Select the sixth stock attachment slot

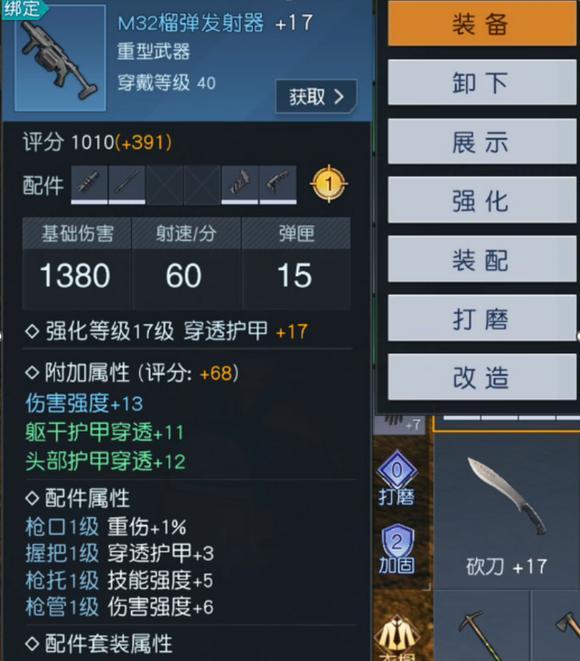tap(278, 185)
